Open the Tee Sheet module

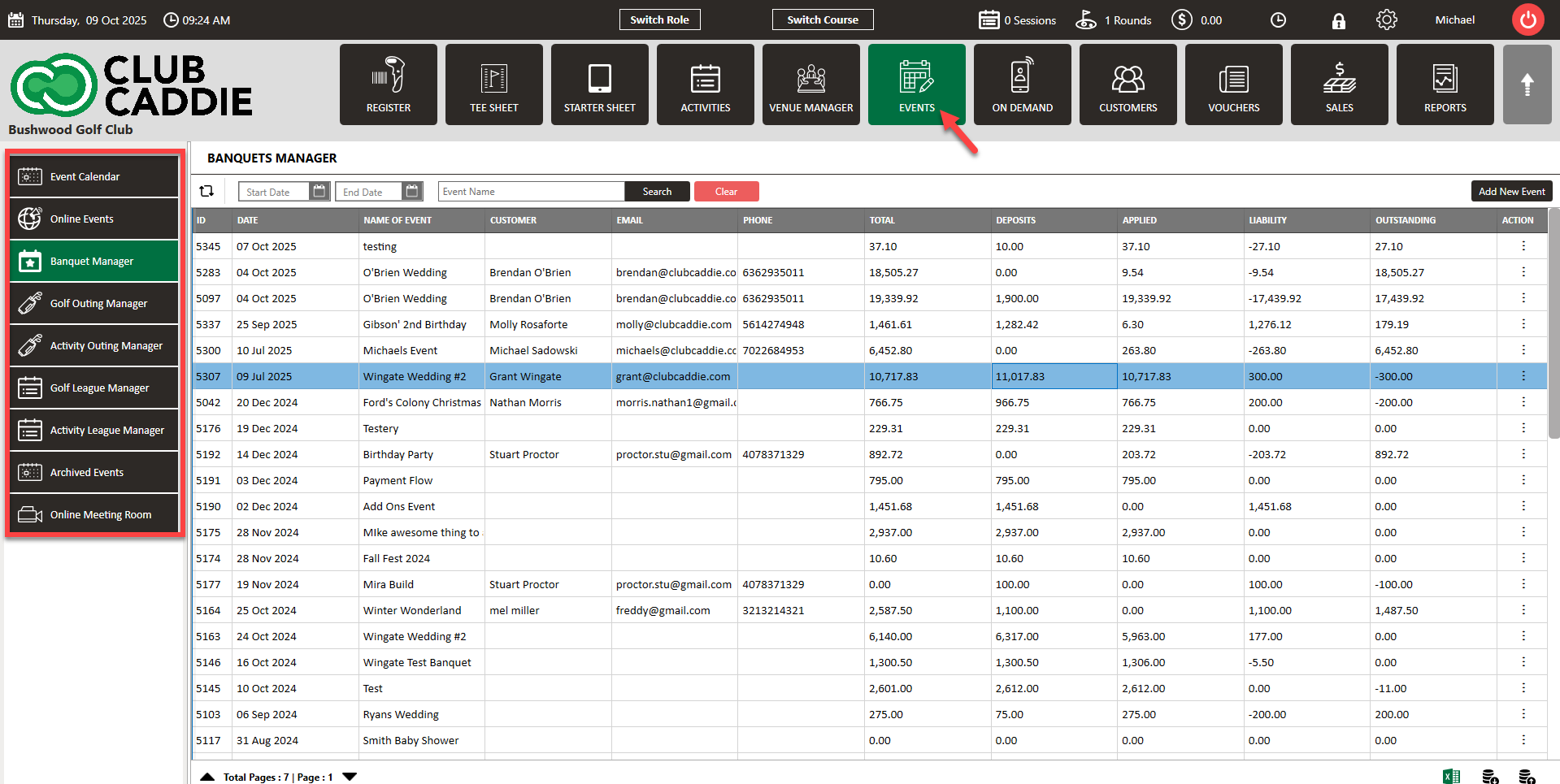pos(493,84)
